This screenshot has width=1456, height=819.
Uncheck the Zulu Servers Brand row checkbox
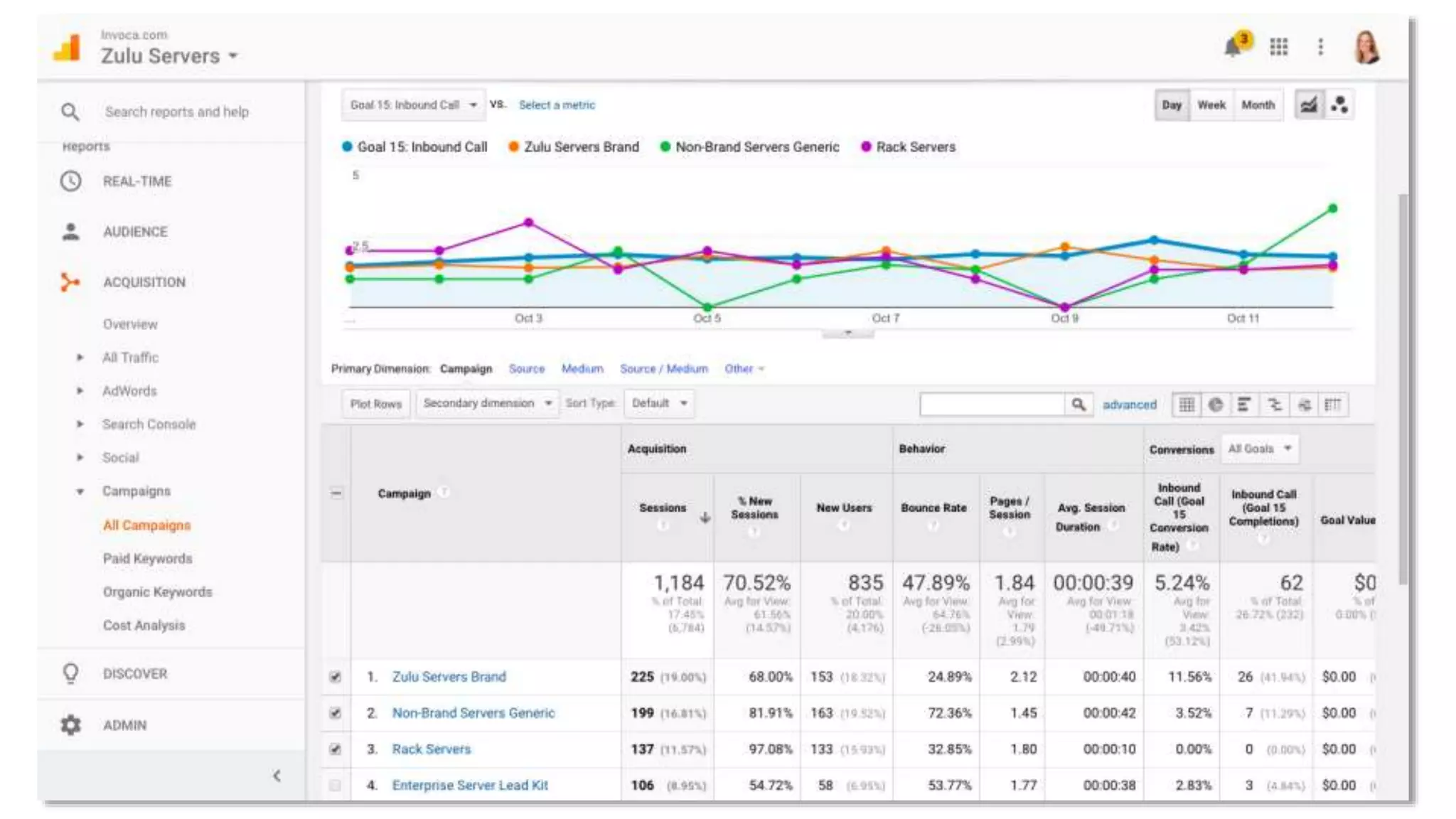point(336,677)
